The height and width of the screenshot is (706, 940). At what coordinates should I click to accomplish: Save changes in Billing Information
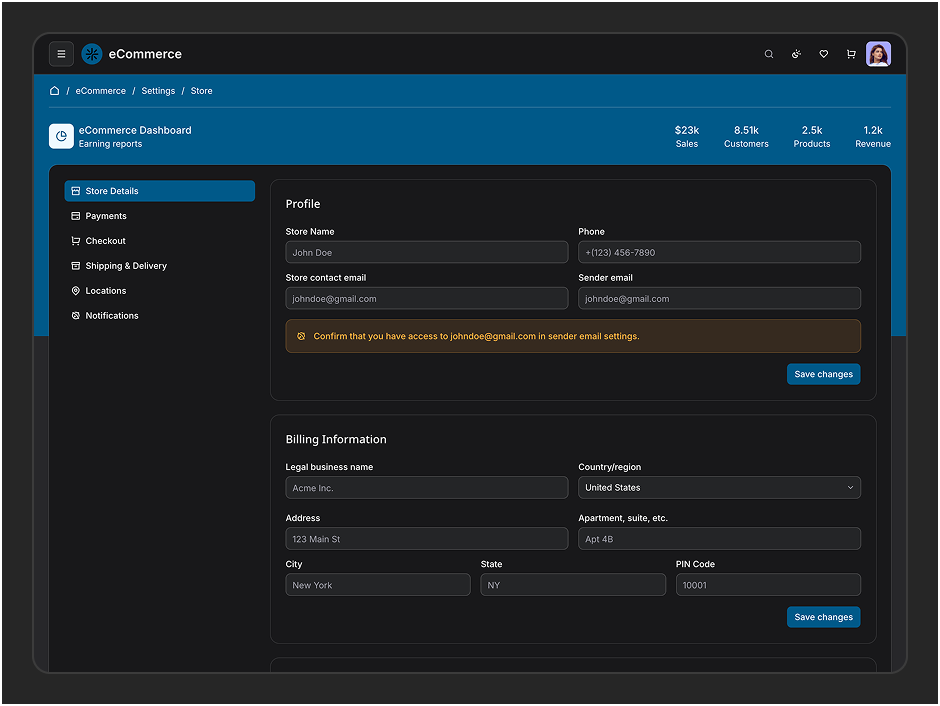(x=823, y=617)
